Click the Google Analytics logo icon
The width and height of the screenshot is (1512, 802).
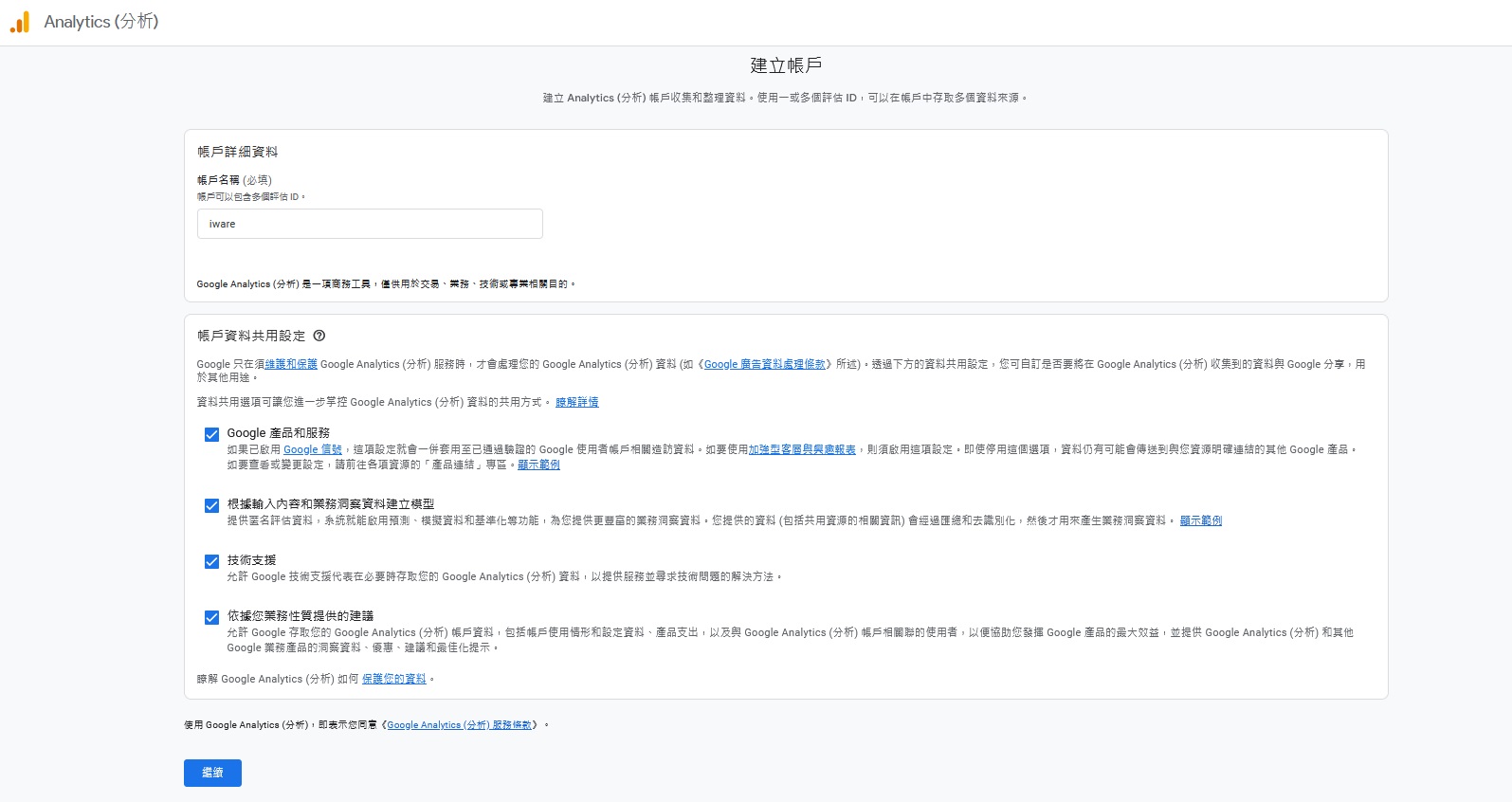[x=20, y=22]
